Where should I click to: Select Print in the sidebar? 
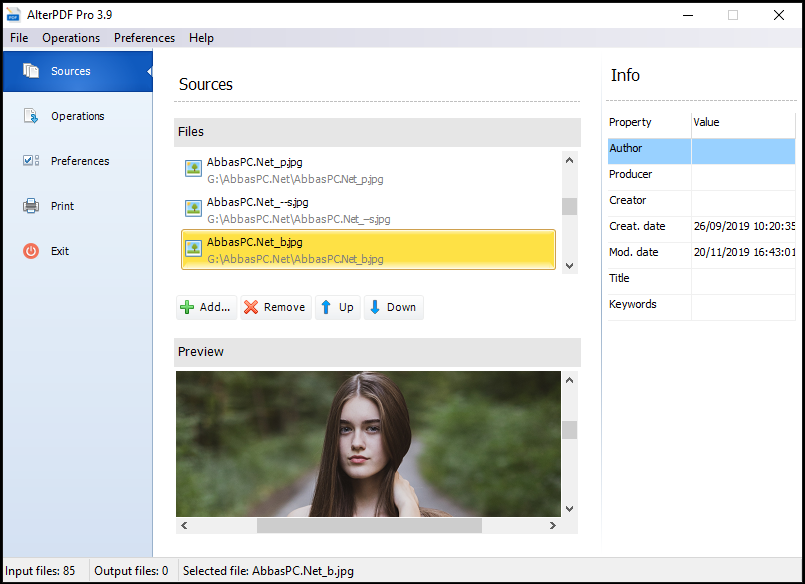pyautogui.click(x=78, y=206)
